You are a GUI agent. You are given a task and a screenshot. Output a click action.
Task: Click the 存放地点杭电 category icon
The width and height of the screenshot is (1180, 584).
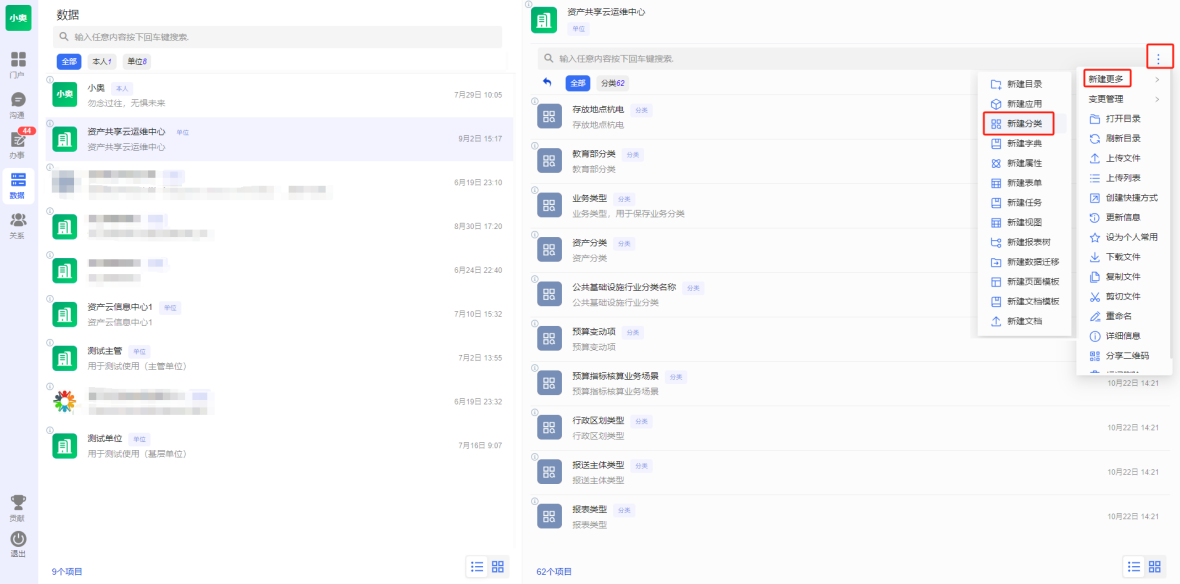(549, 116)
